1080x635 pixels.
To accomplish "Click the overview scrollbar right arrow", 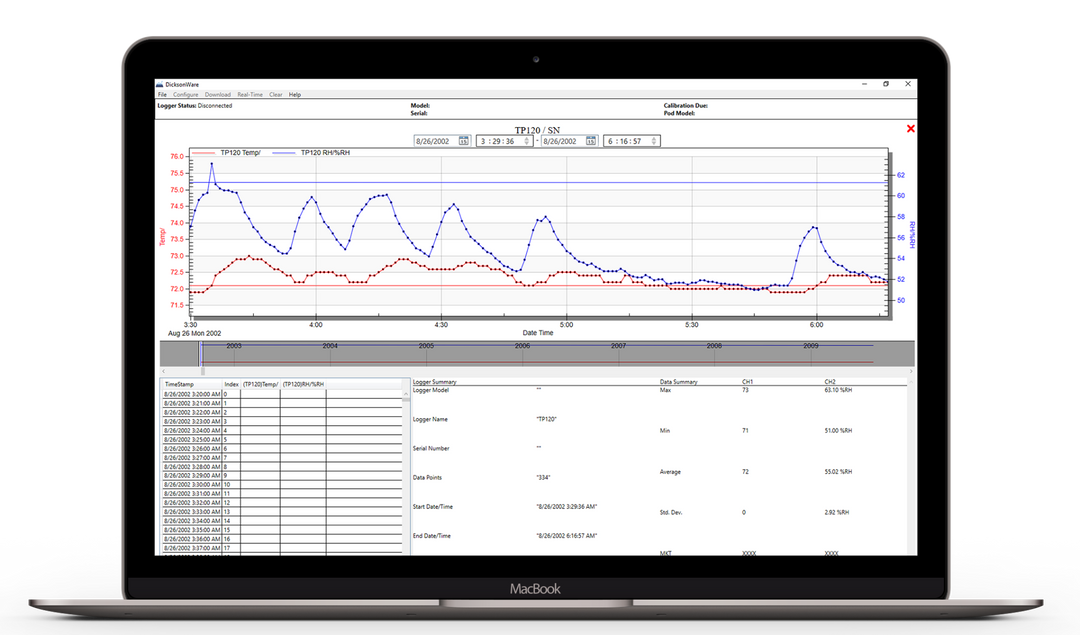I will [911, 371].
